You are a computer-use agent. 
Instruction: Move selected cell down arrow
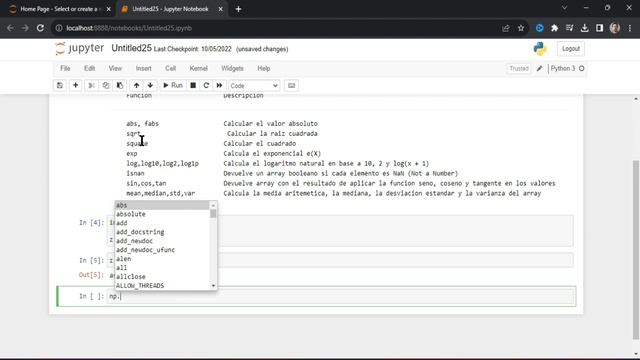tap(150, 85)
